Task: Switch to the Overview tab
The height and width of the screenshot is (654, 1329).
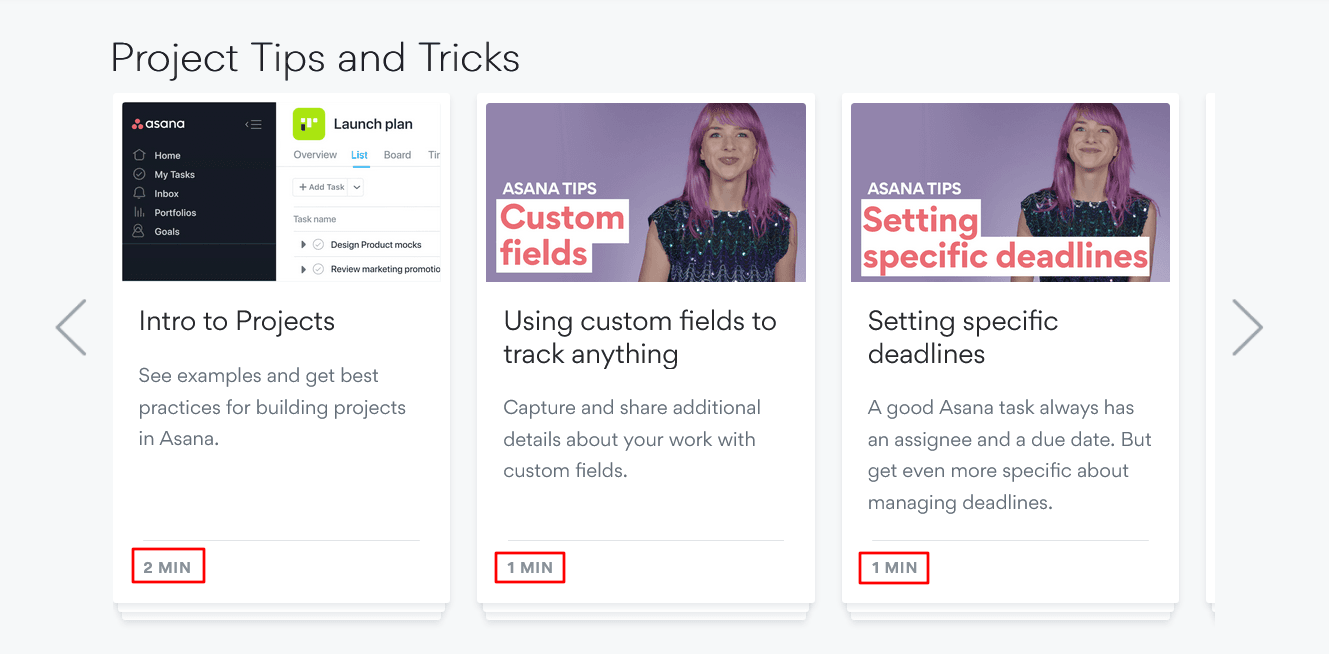Action: 315,155
